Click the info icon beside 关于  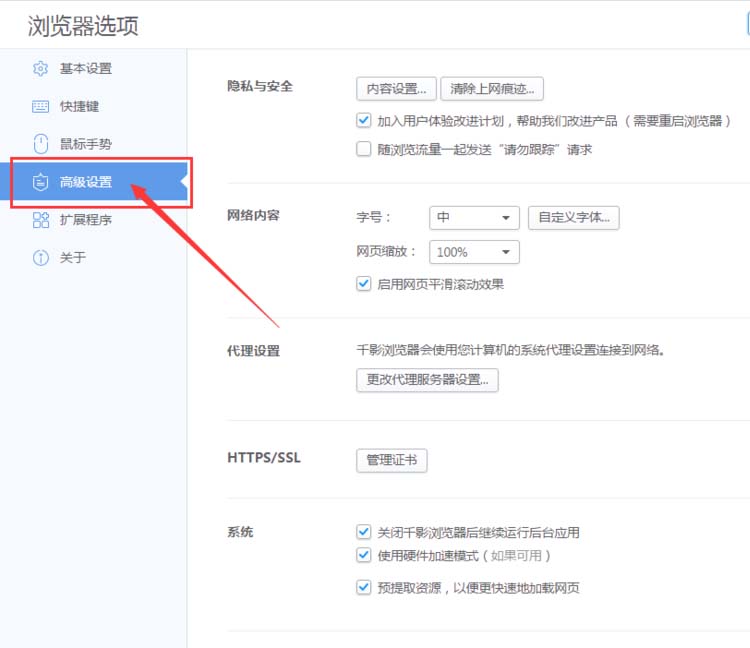point(41,258)
